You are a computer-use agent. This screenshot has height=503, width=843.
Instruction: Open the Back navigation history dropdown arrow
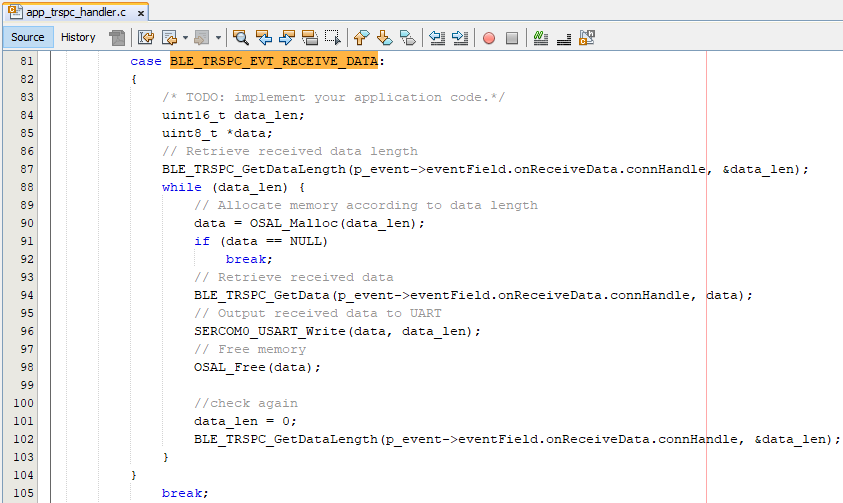click(185, 38)
